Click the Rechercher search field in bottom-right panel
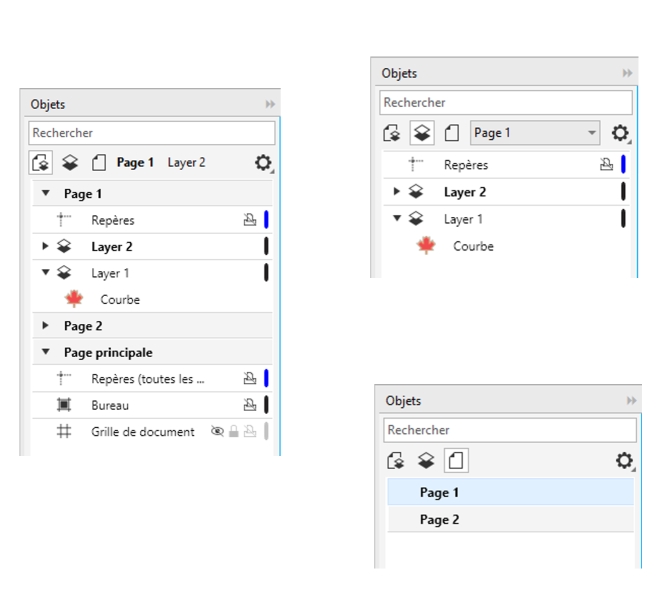Image resolution: width=657 pixels, height=600 pixels. point(509,430)
